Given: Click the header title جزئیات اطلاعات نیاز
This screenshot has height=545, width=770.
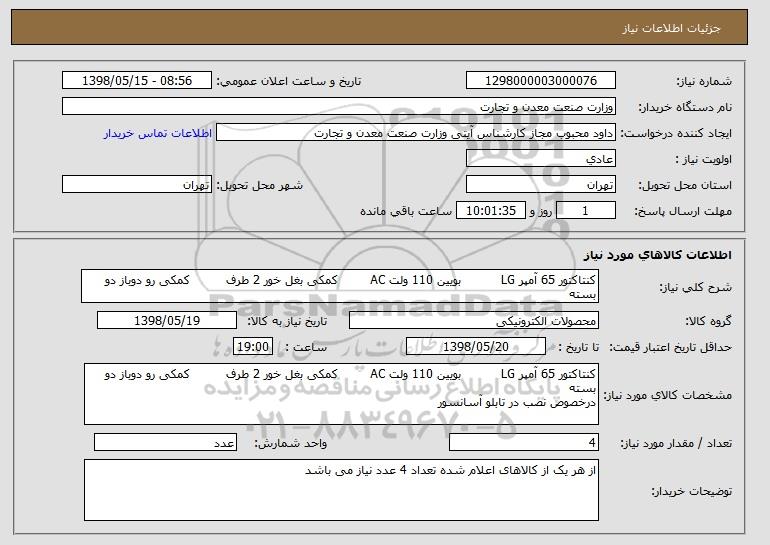Looking at the screenshot, I should [x=671, y=28].
